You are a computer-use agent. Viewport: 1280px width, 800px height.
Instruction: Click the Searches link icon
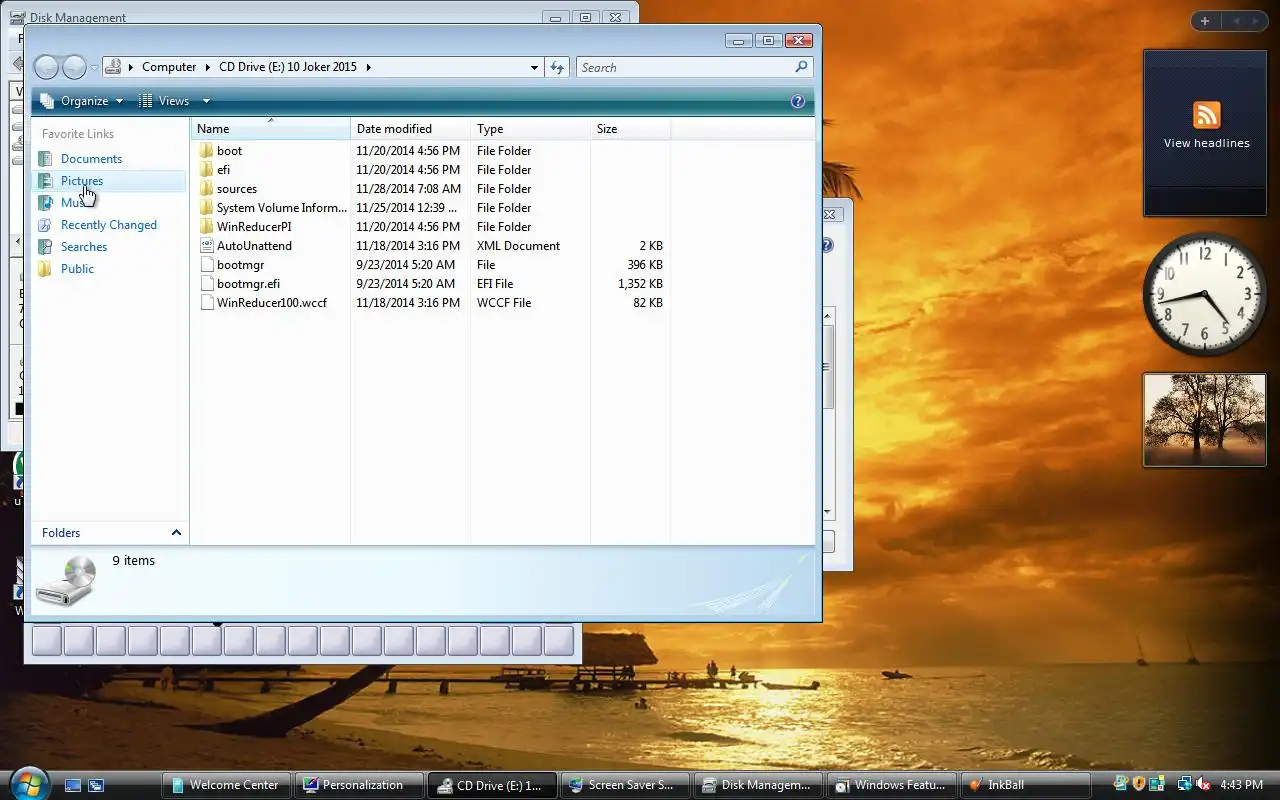pos(45,247)
